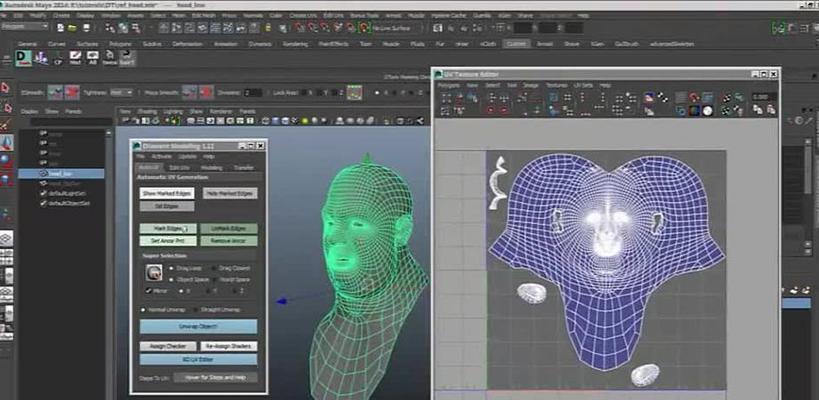Click the Re-Assign Shaders button
Screen dimensions: 819x400
click(229, 346)
